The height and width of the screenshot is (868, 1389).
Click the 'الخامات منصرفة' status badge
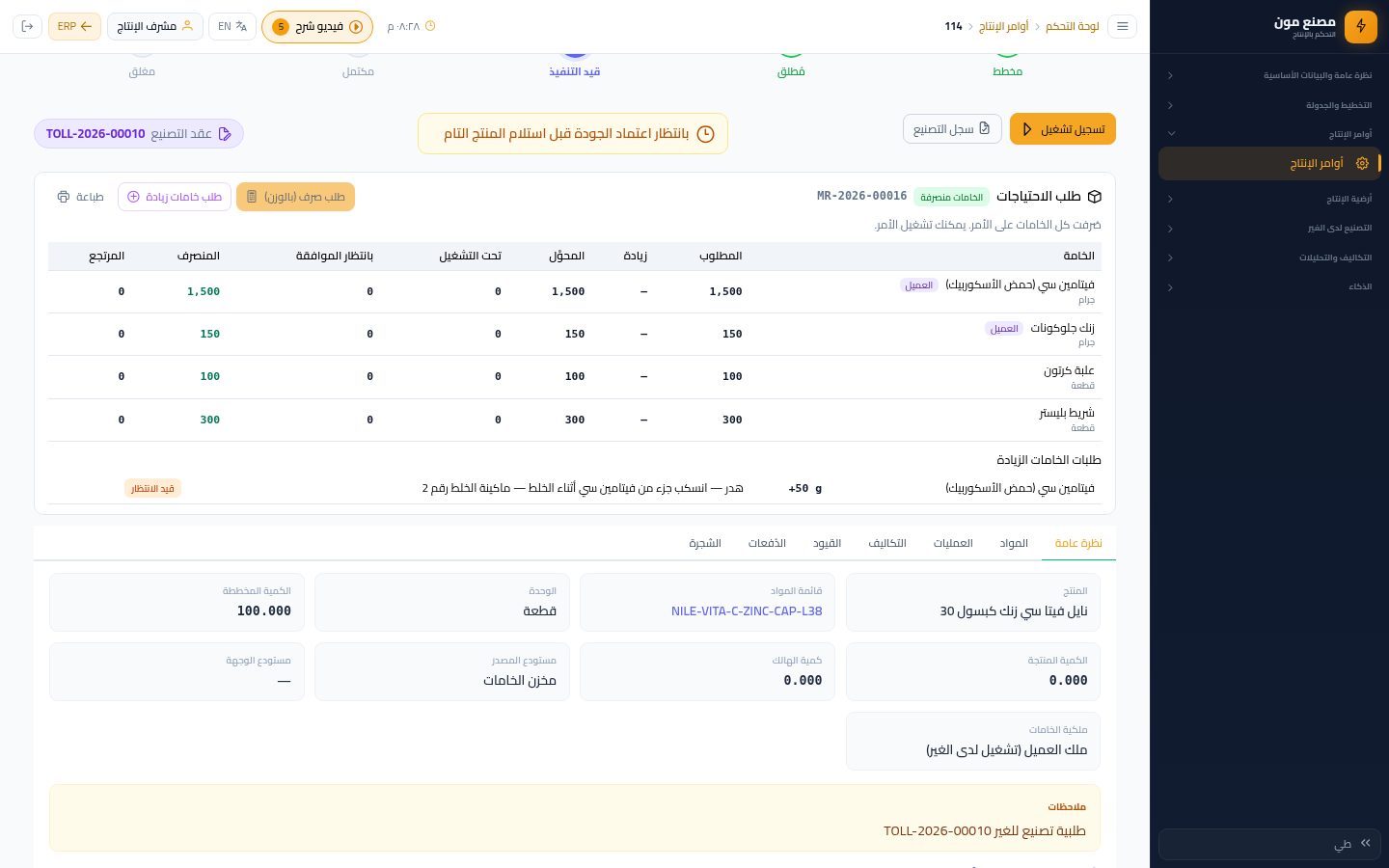[951, 197]
